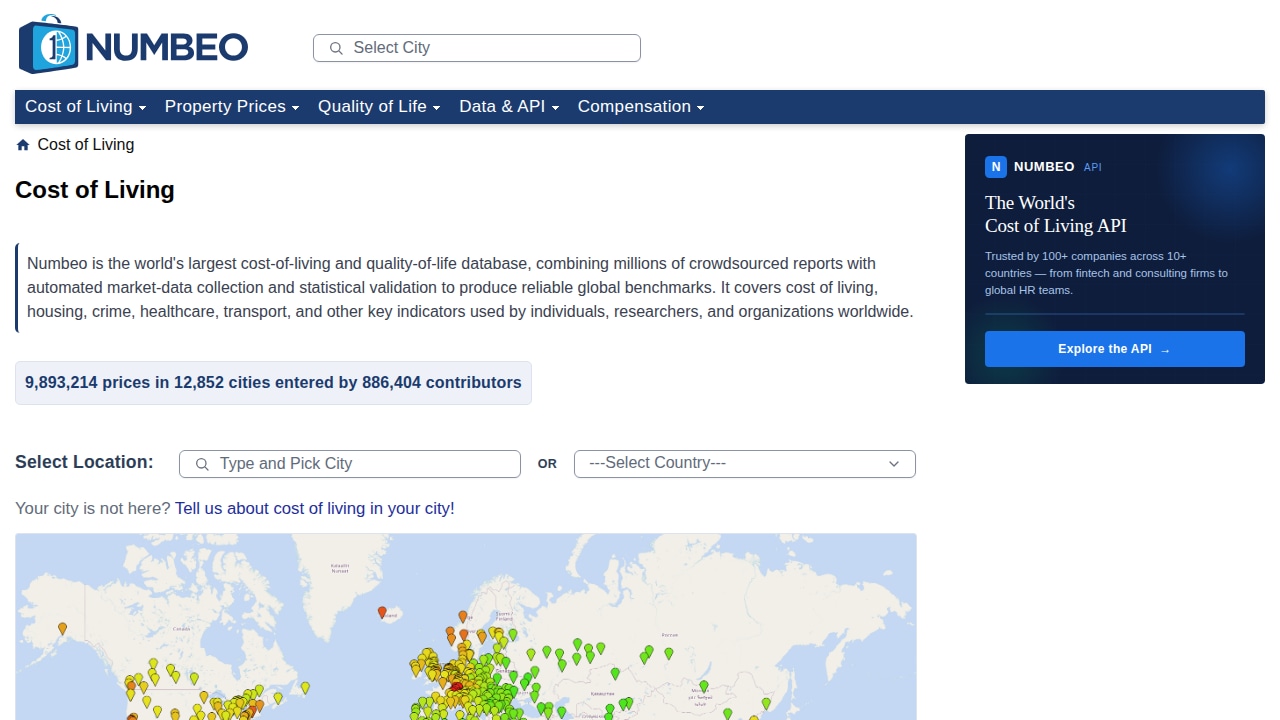Open the Quality of Life menu
This screenshot has width=1280, height=720.
tap(379, 107)
